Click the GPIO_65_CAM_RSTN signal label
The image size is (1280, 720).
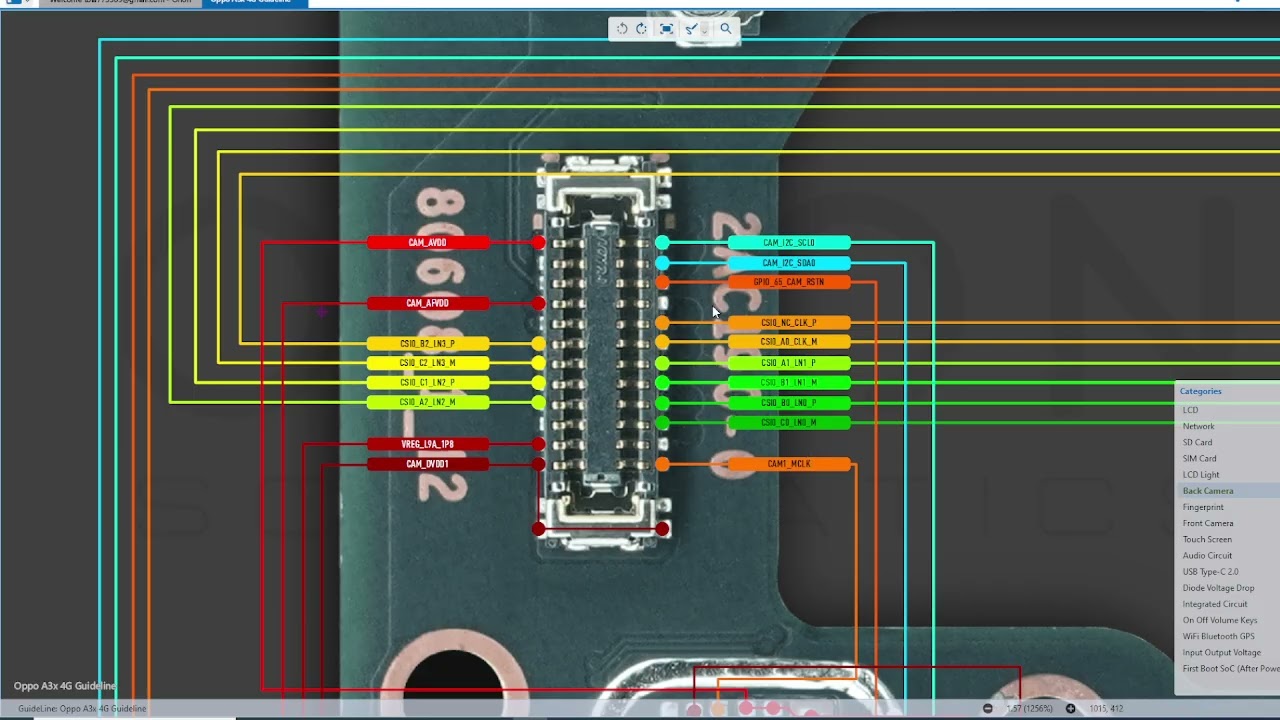tap(789, 282)
